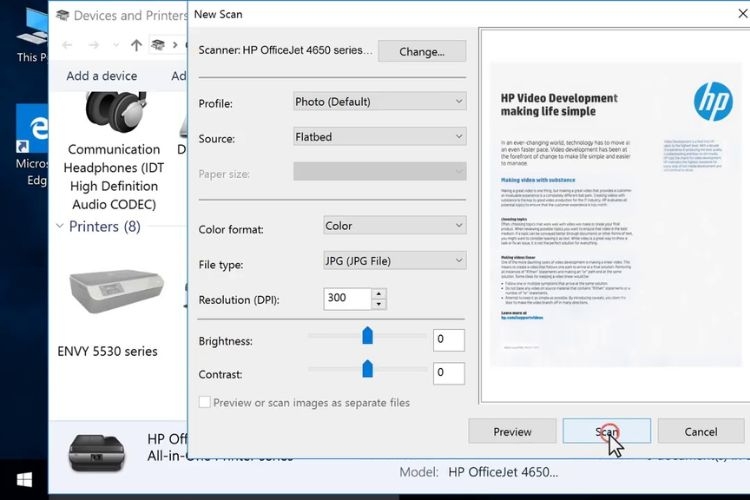The width and height of the screenshot is (750, 500).
Task: Click the Scanner: HP OfficeJet 4650 series label
Action: click(x=285, y=50)
